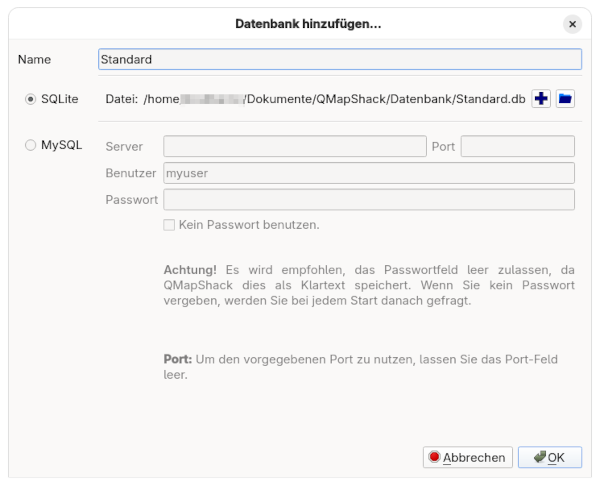Open existing database file with folder icon

click(x=565, y=99)
